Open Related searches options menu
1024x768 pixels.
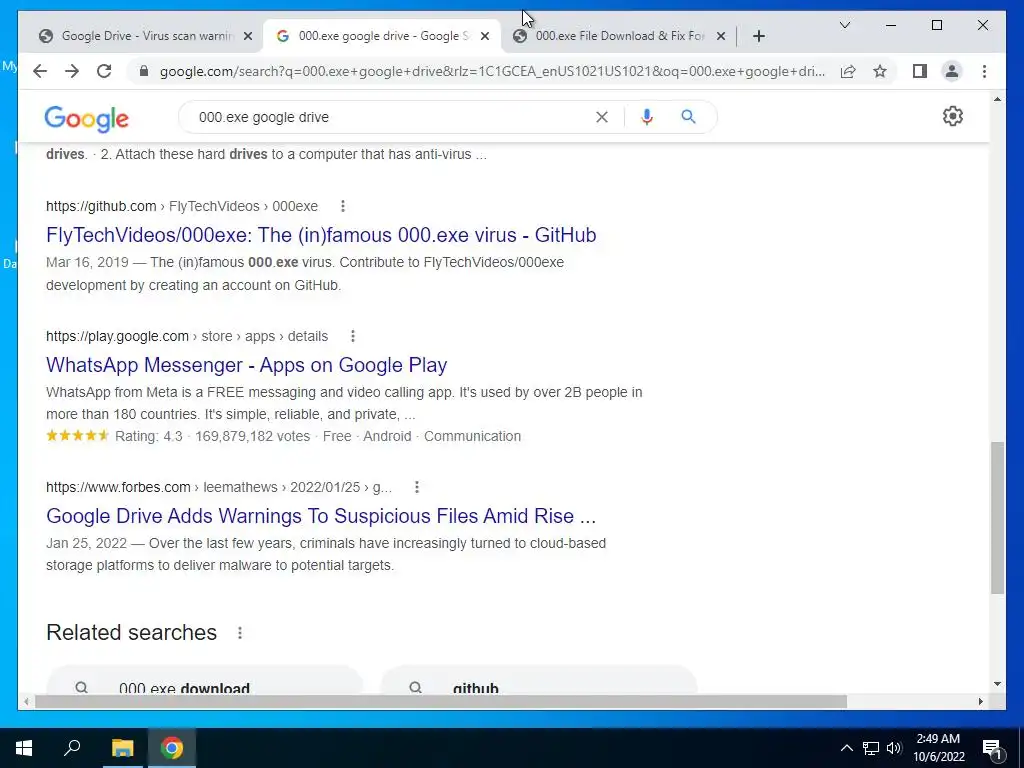tap(240, 633)
